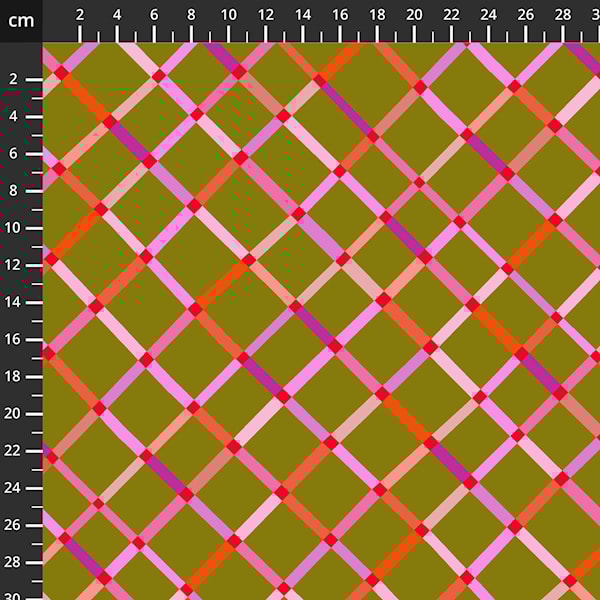The image size is (600, 600).
Task: Click the 4 mark on the left ruler
Action: click(x=16, y=116)
